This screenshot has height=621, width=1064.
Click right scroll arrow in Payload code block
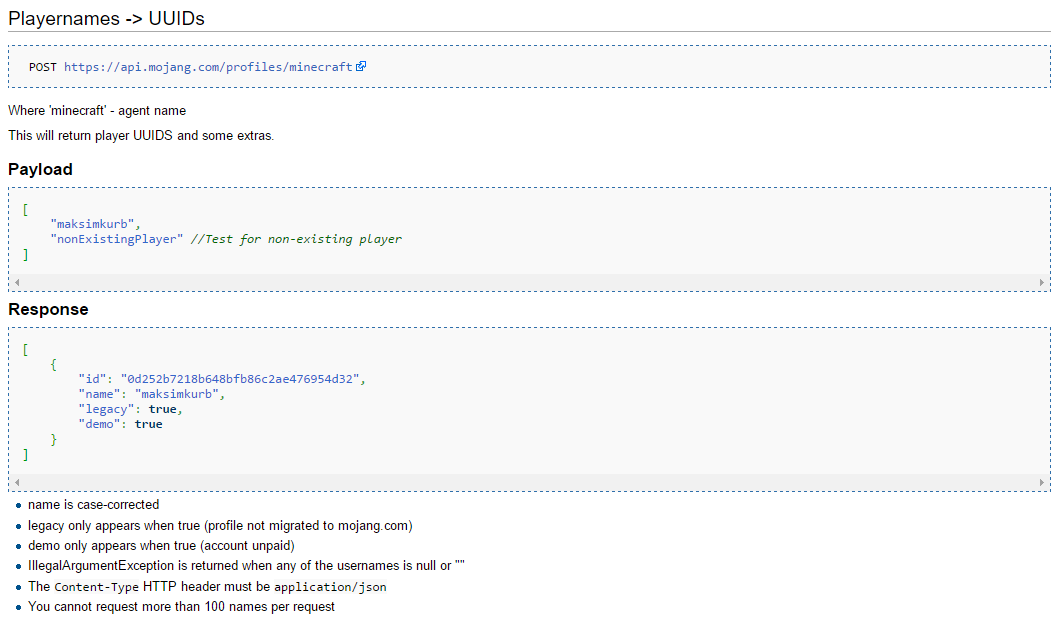point(1042,283)
